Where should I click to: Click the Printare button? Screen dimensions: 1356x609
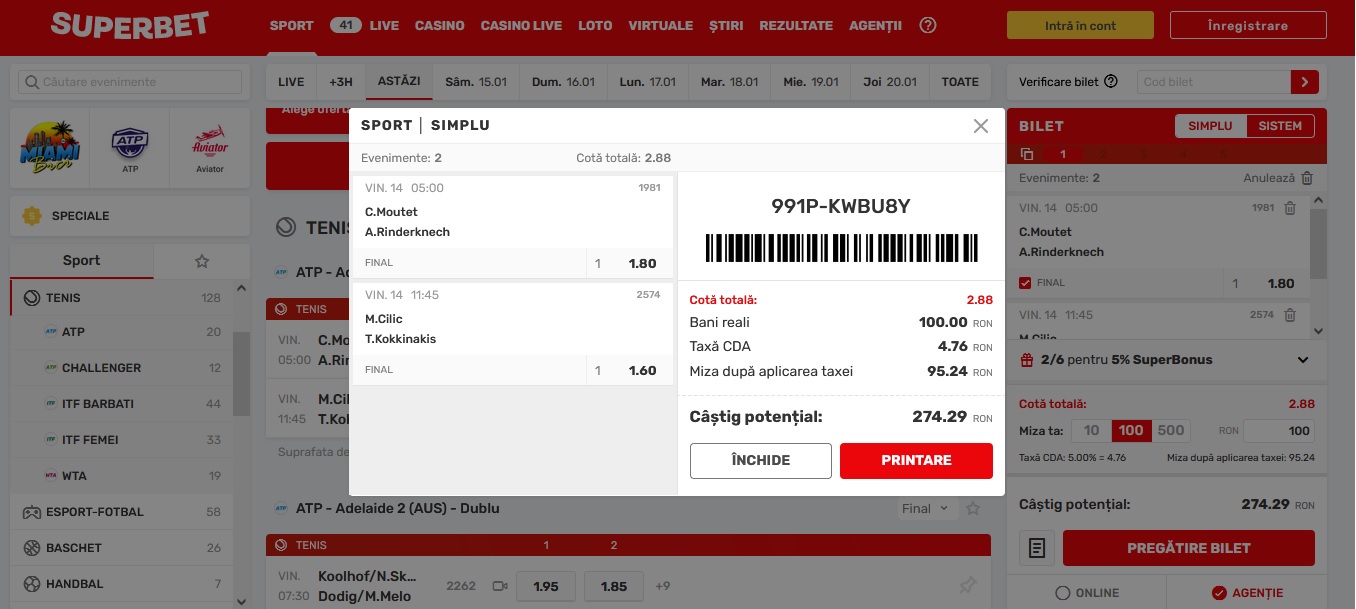pyautogui.click(x=916, y=461)
